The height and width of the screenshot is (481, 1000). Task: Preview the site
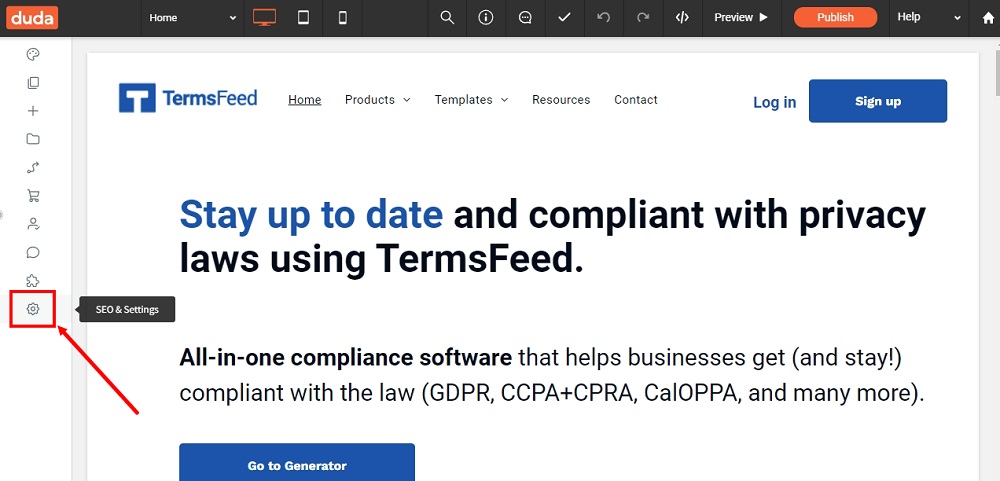click(741, 18)
